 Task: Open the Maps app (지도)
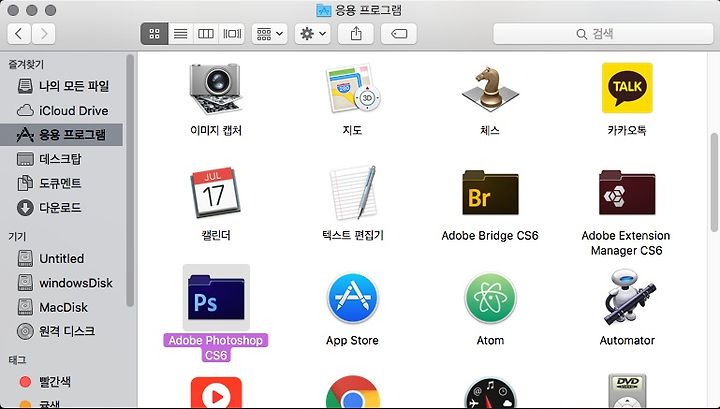coord(353,88)
